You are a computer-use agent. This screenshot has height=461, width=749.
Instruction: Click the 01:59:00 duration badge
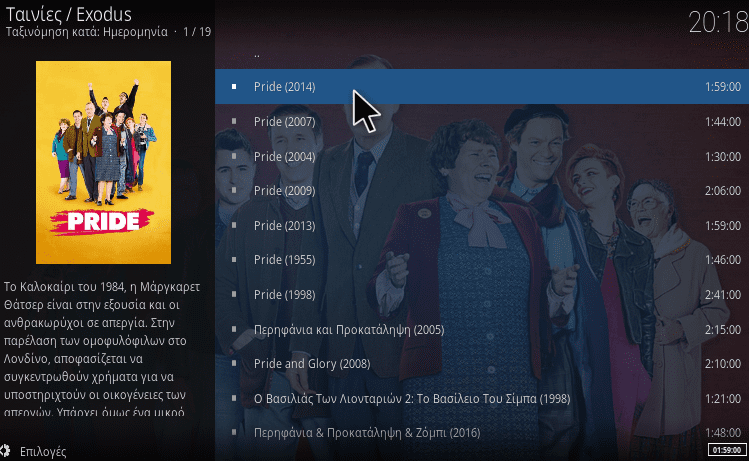(727, 450)
